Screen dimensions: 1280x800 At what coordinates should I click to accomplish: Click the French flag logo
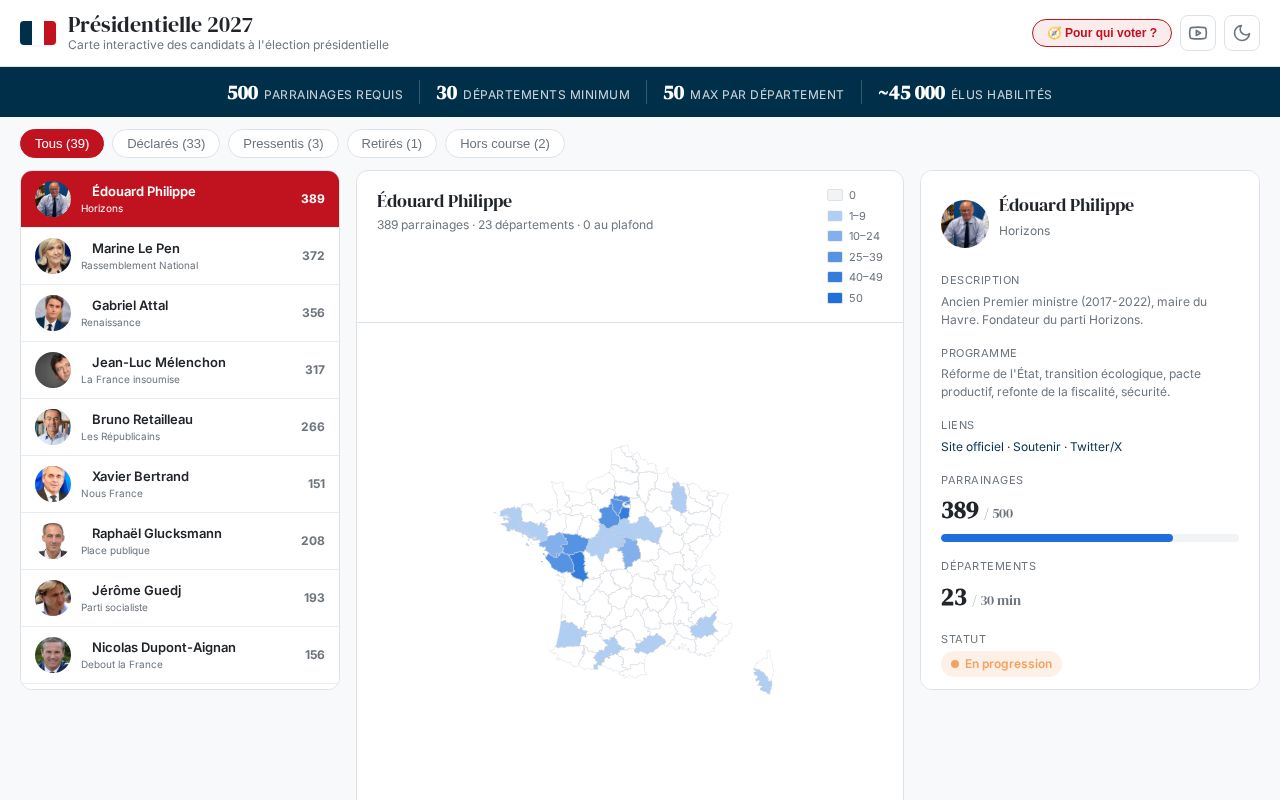38,33
